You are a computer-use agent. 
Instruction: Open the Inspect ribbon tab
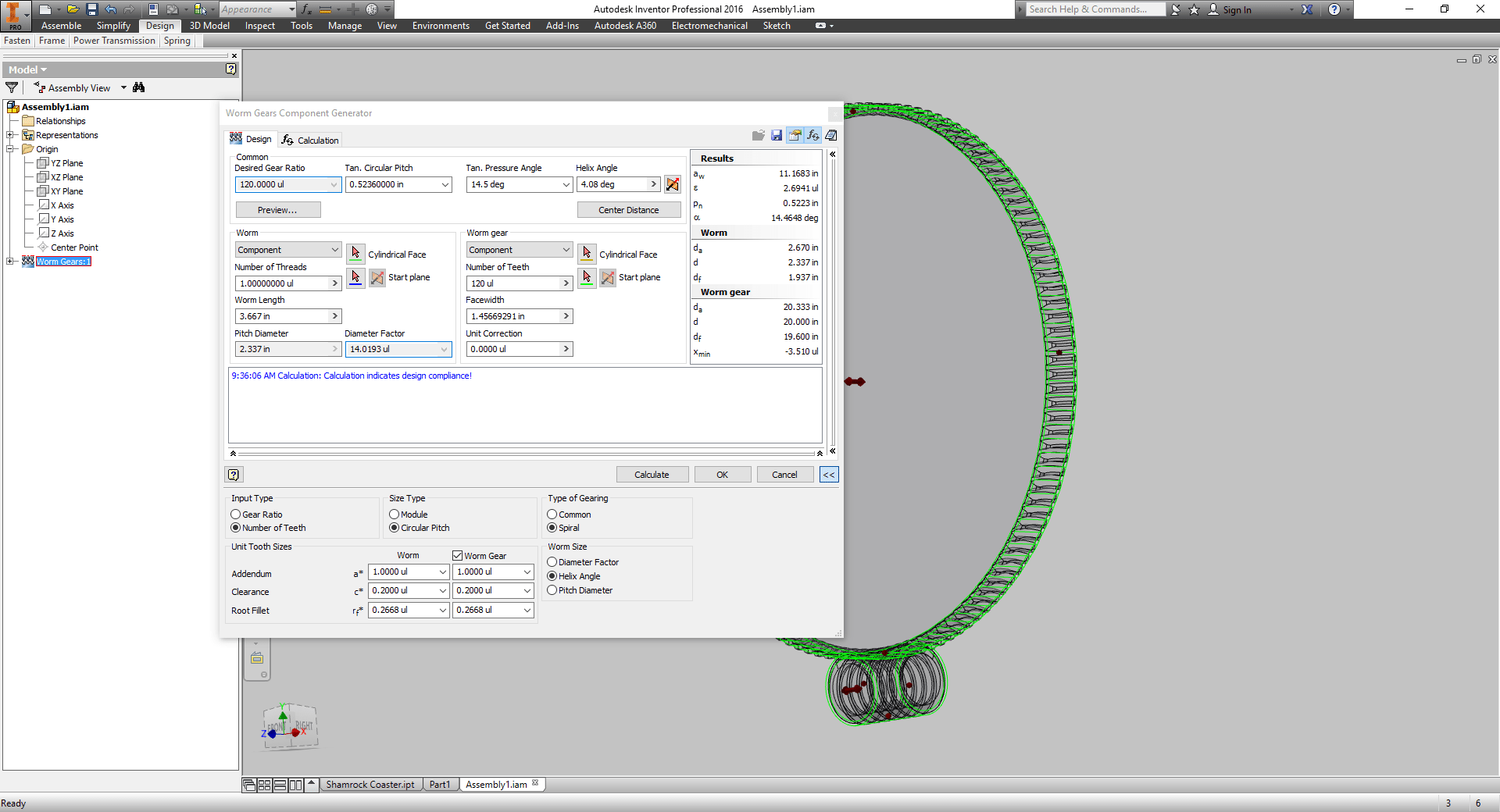point(259,25)
